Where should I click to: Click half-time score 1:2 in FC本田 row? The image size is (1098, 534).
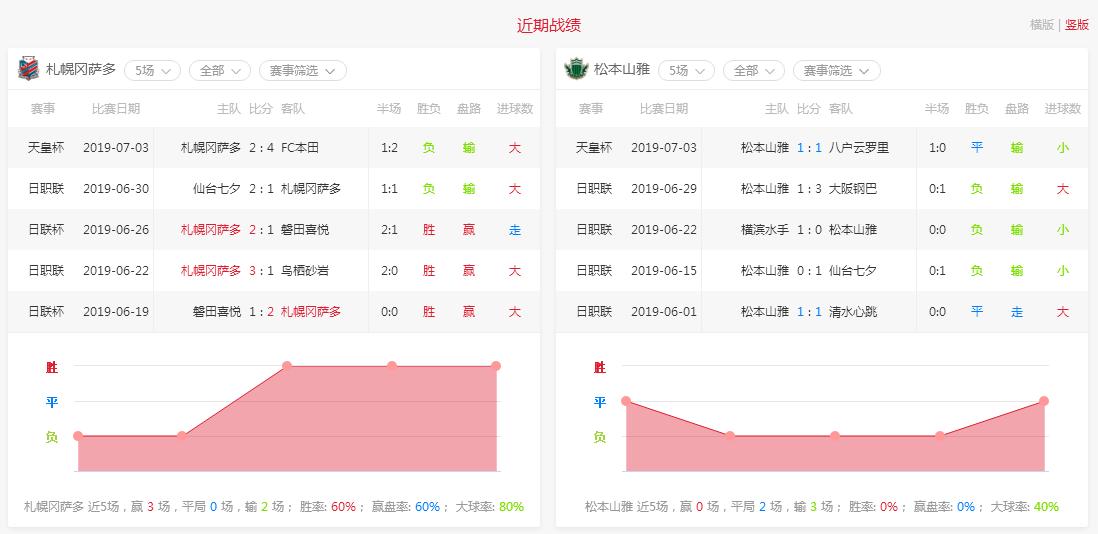[389, 148]
